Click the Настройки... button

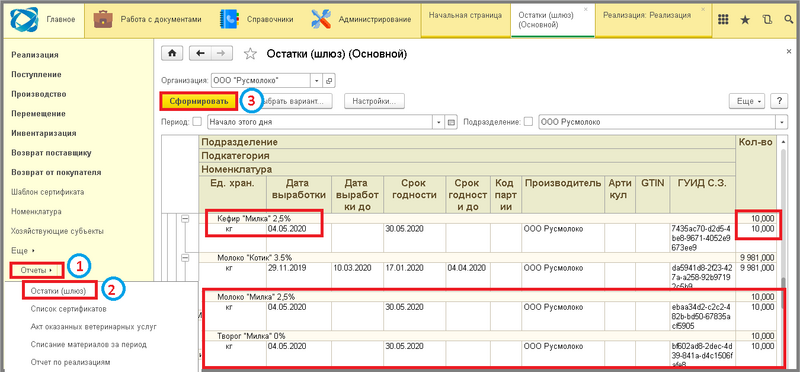click(374, 101)
